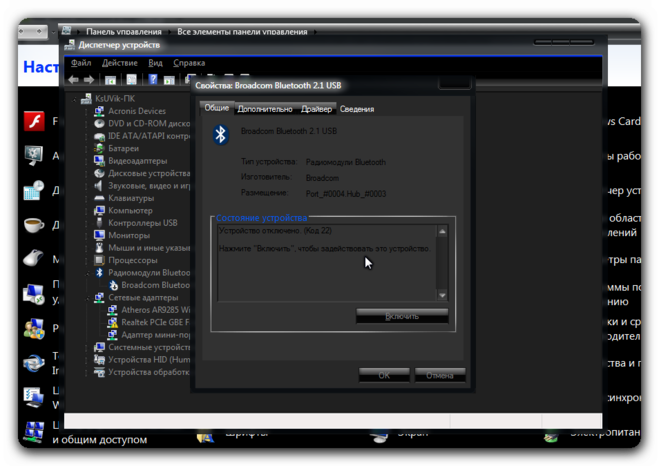Image resolution: width=659 pixels, height=466 pixels.
Task: Click the status box scrollbar down arrow
Action: point(442,295)
